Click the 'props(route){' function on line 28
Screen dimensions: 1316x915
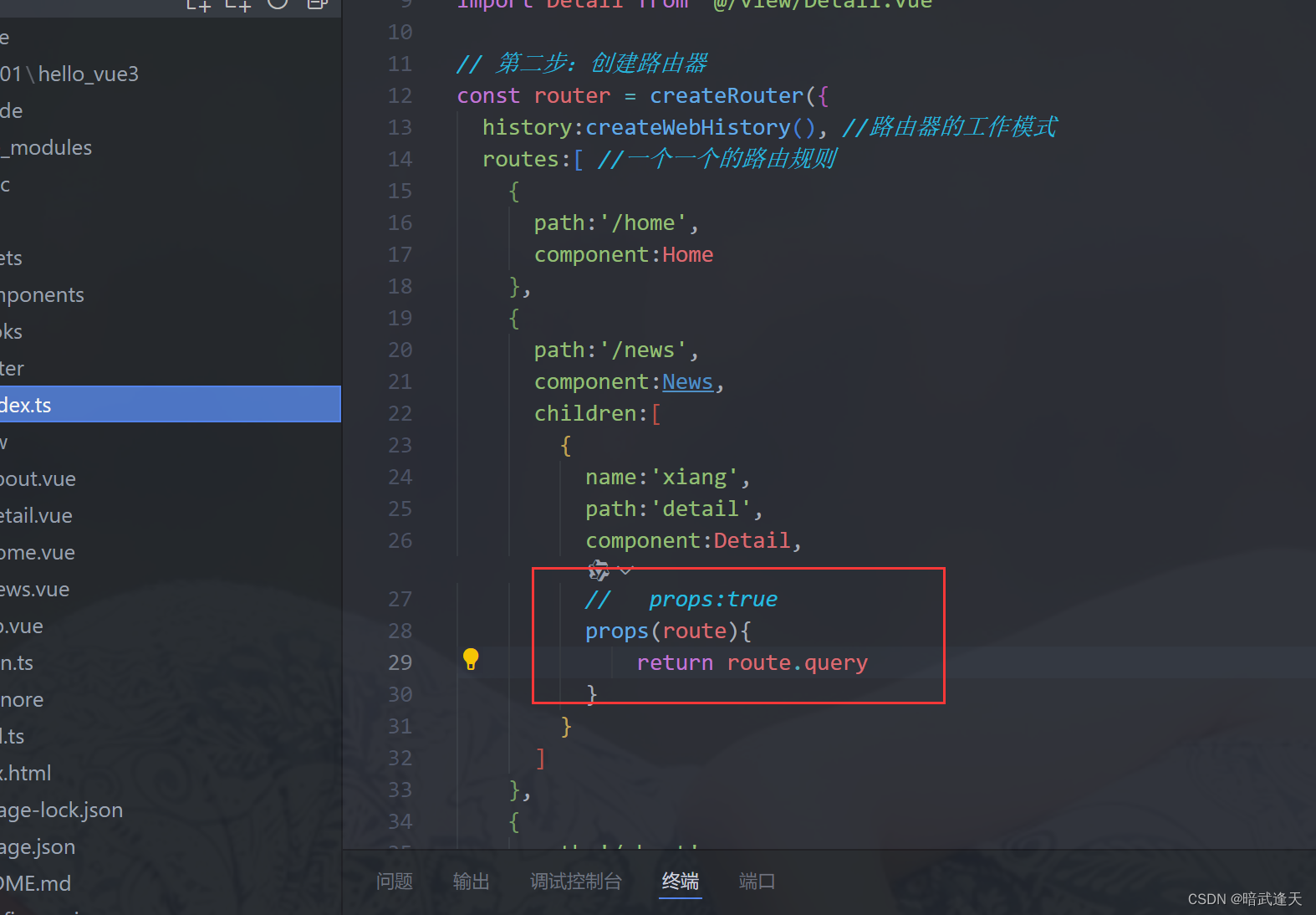[668, 631]
